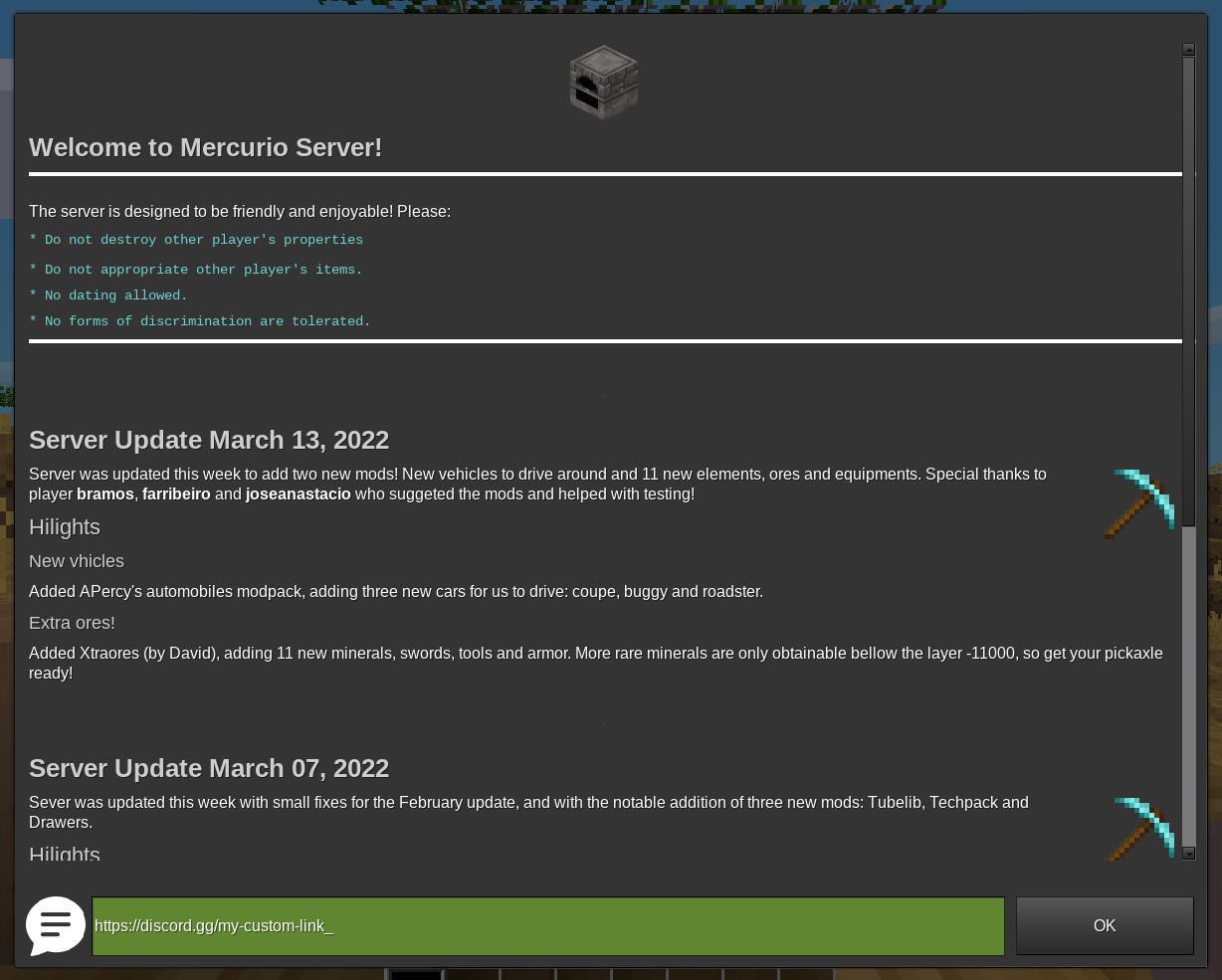The image size is (1222, 980).
Task: Click the player name joseanastacio
Action: (x=299, y=494)
